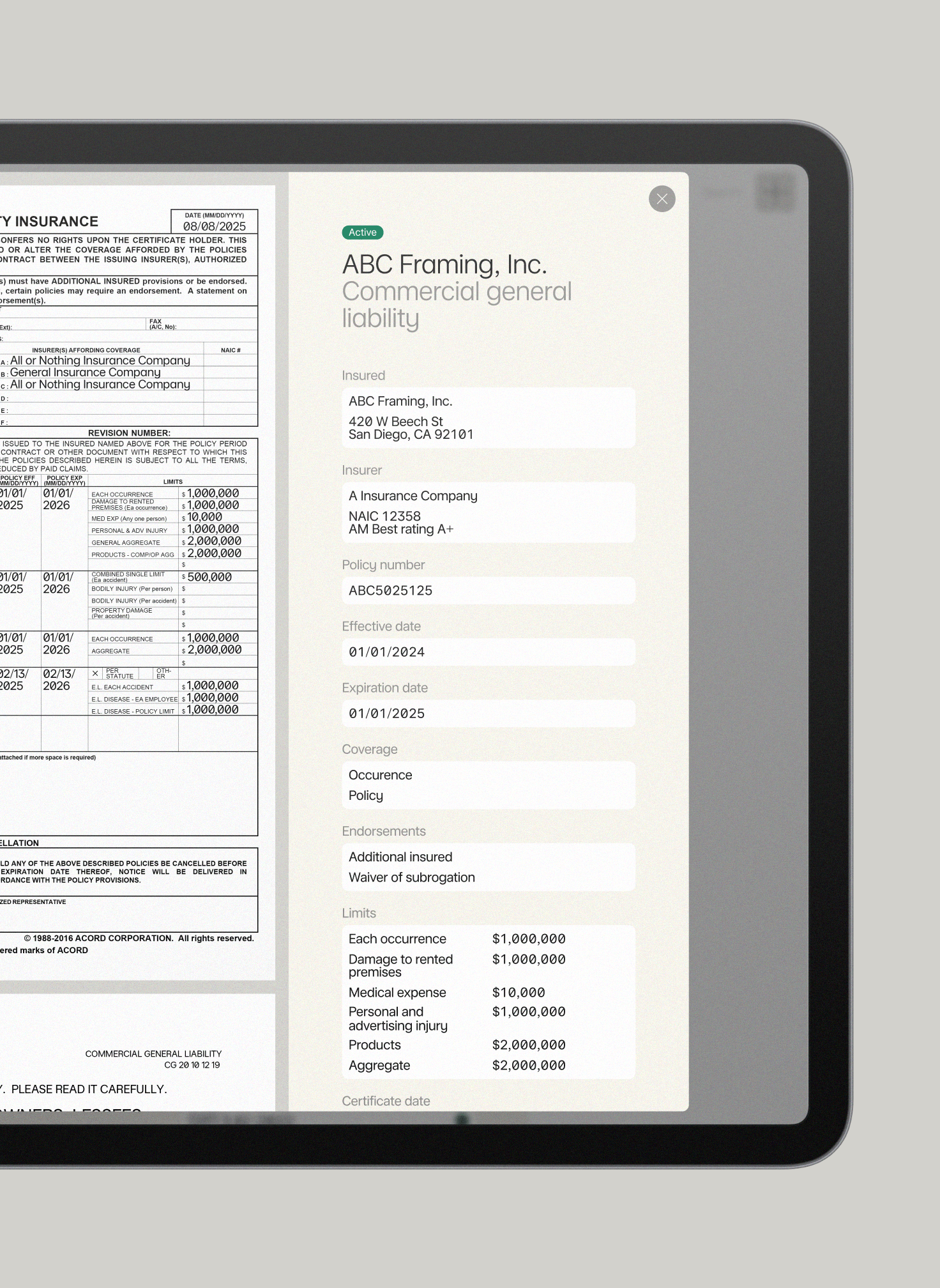940x1288 pixels.
Task: Click the Each occurrence limit amount
Action: (x=528, y=939)
